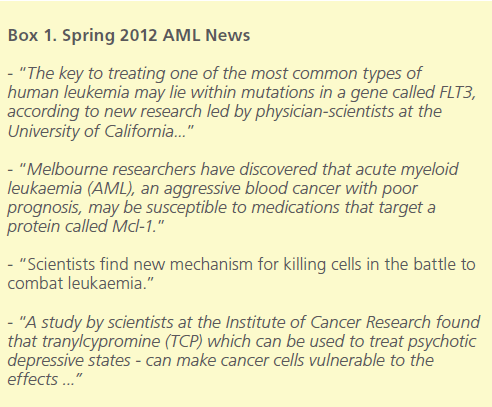This screenshot has height=407, width=492.
Task: Select the word "Melbourne" in the second quote
Action: click(68, 169)
